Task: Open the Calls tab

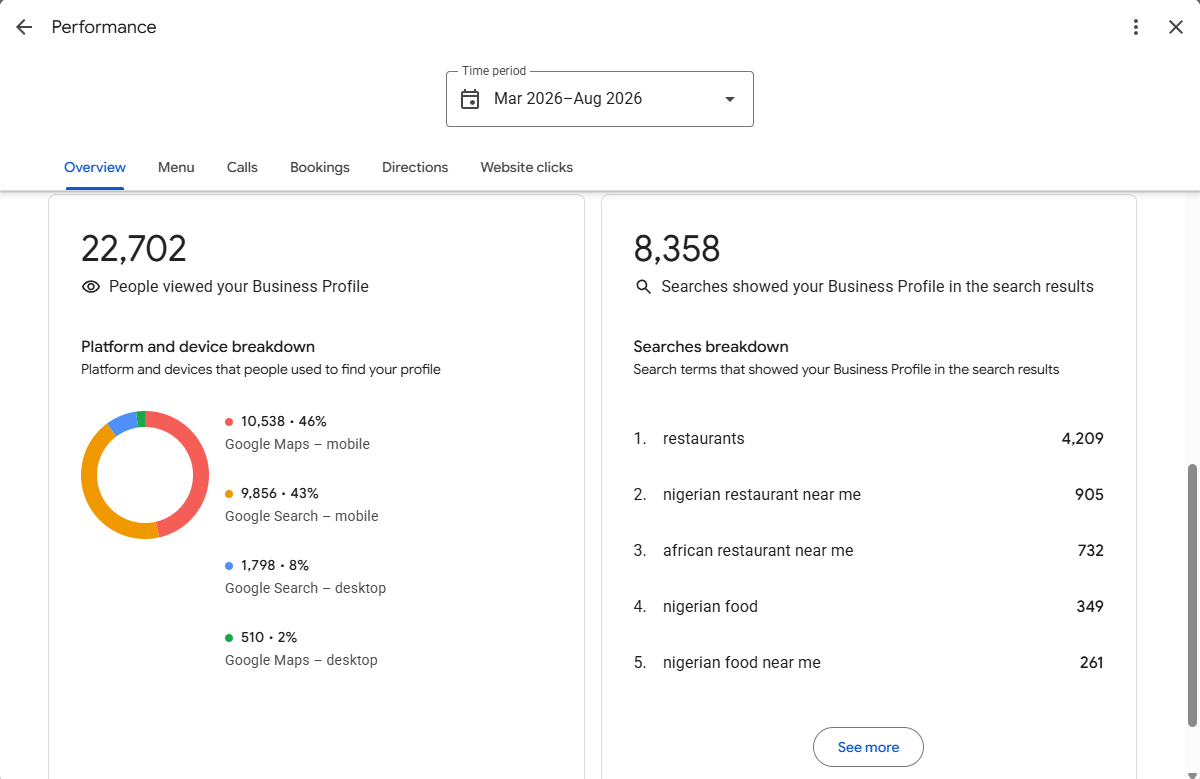Action: [x=242, y=167]
